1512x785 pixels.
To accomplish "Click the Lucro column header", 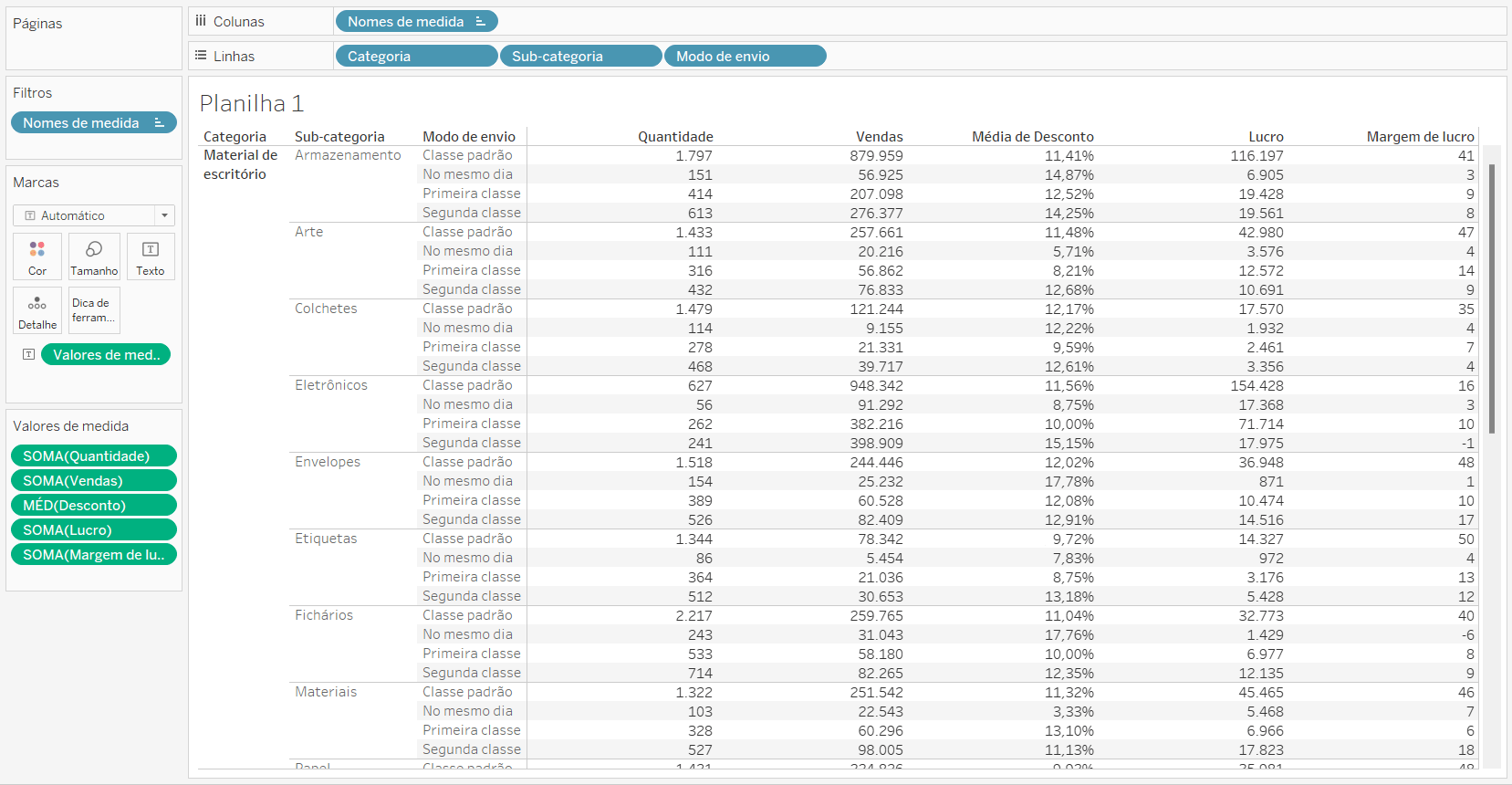I will click(x=1266, y=137).
